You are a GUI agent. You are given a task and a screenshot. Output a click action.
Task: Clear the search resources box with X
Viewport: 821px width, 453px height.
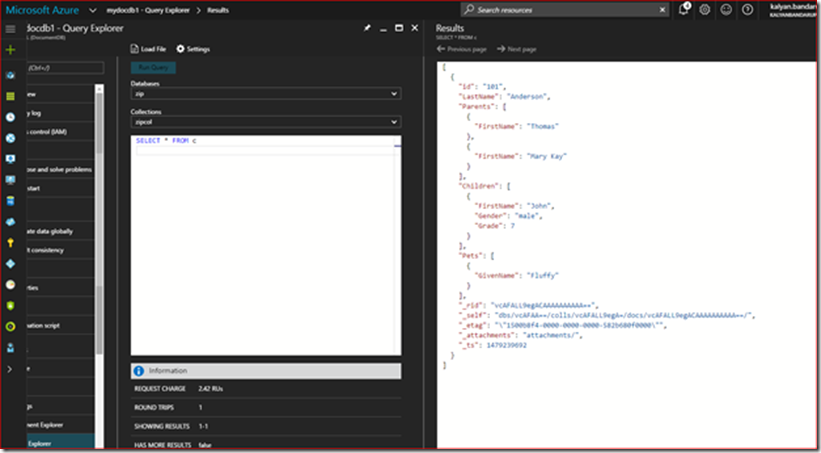[x=662, y=10]
